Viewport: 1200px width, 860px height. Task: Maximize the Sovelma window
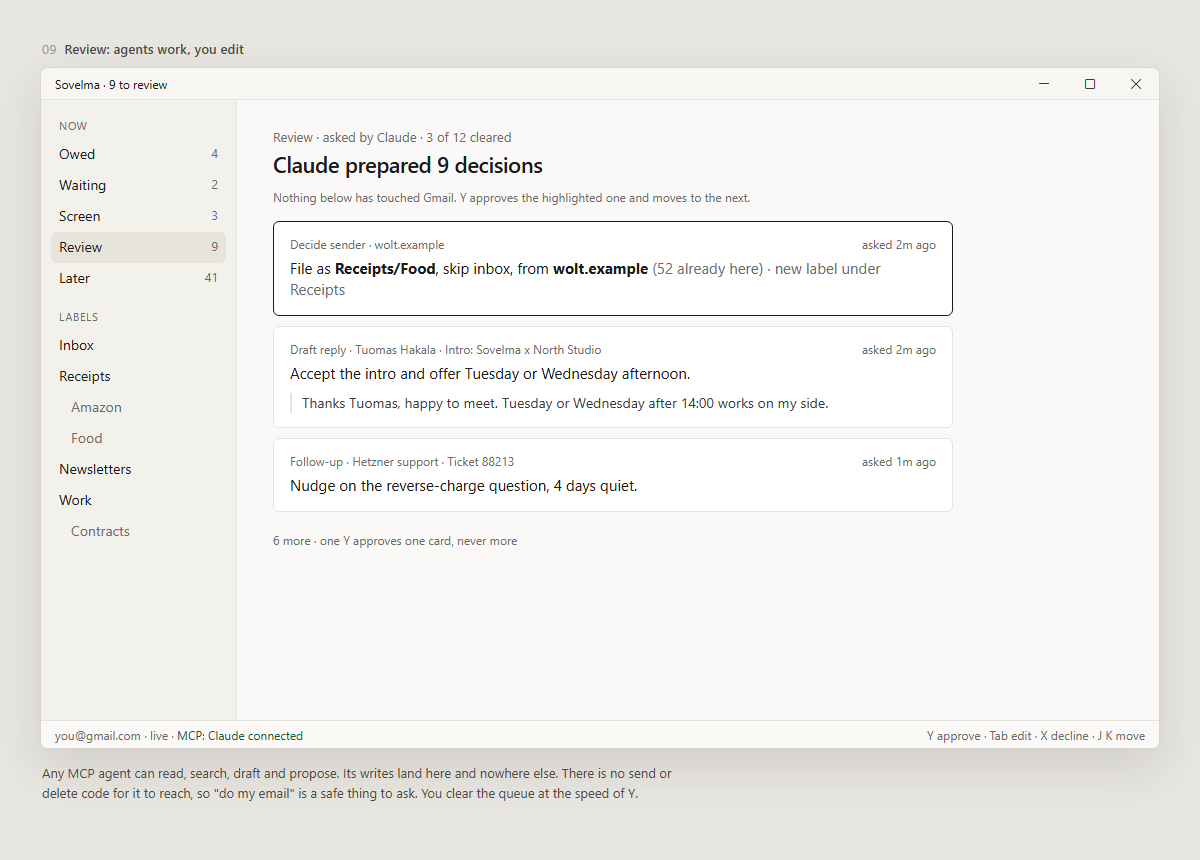tap(1090, 84)
